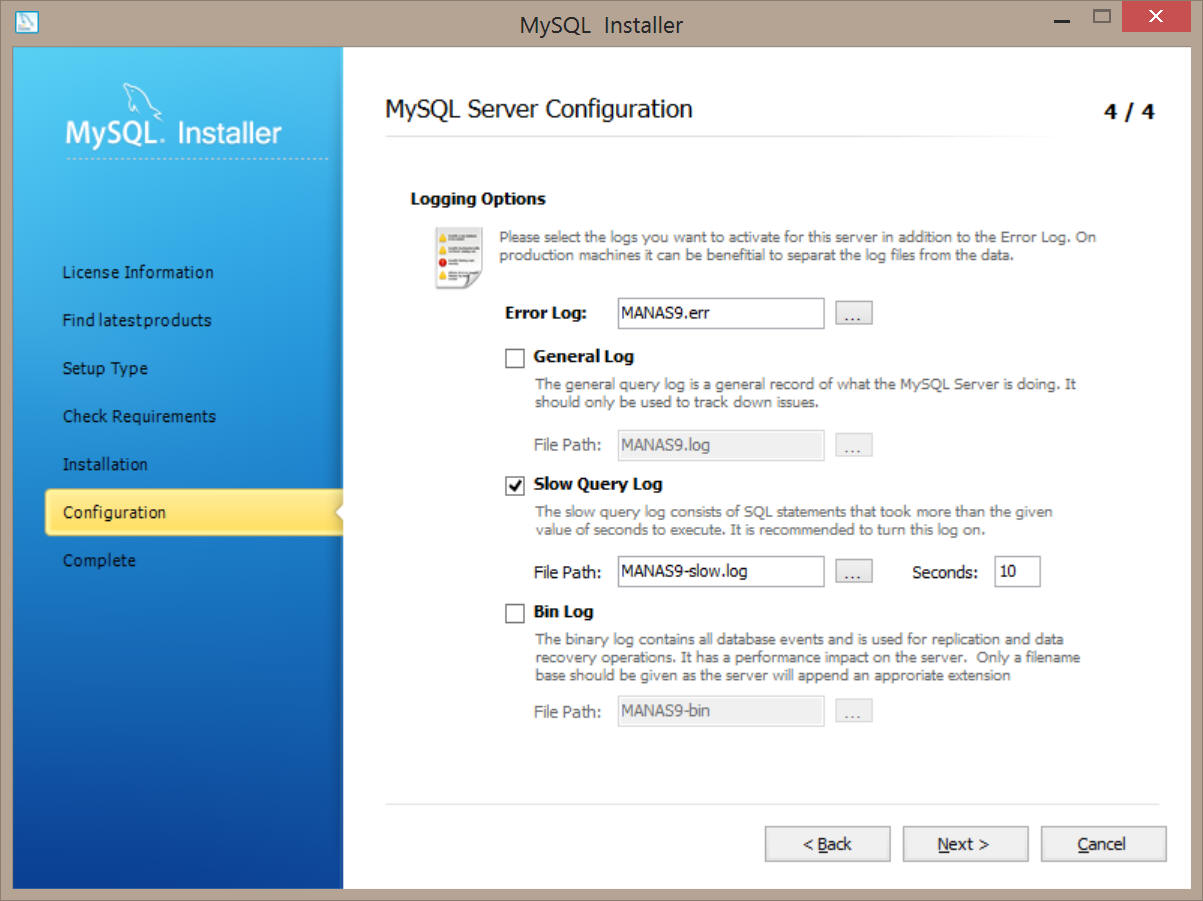Maximize the MySQL Installer window
This screenshot has width=1203, height=901.
(1103, 17)
